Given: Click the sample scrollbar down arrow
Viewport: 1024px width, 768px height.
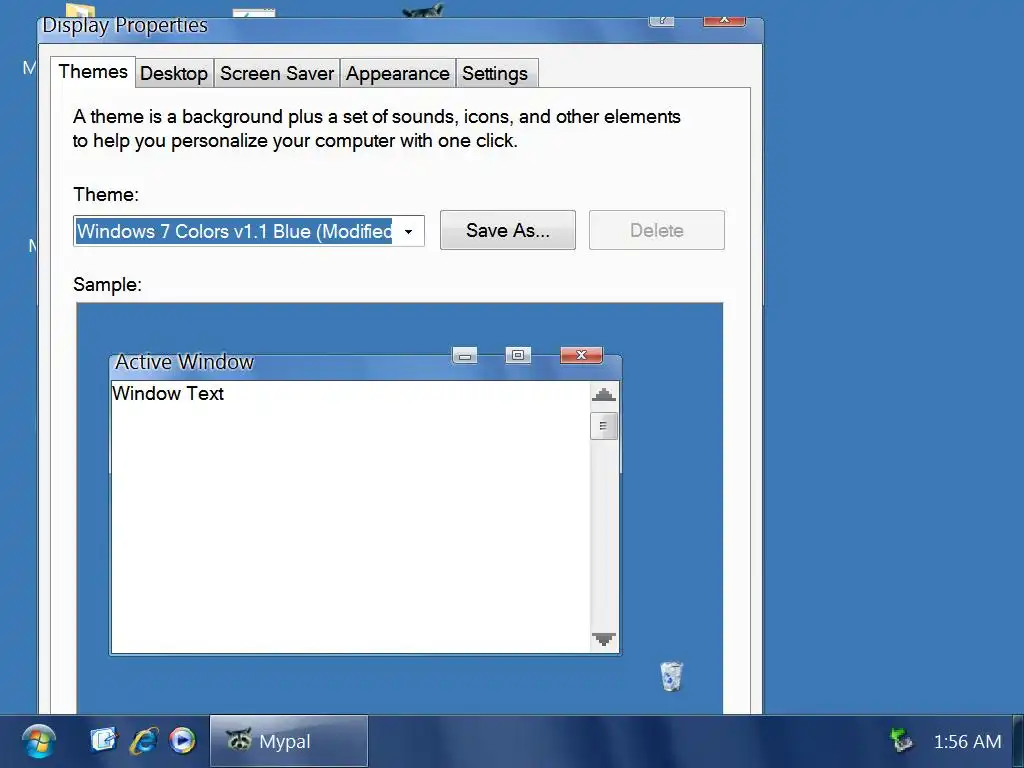Looking at the screenshot, I should tap(603, 639).
